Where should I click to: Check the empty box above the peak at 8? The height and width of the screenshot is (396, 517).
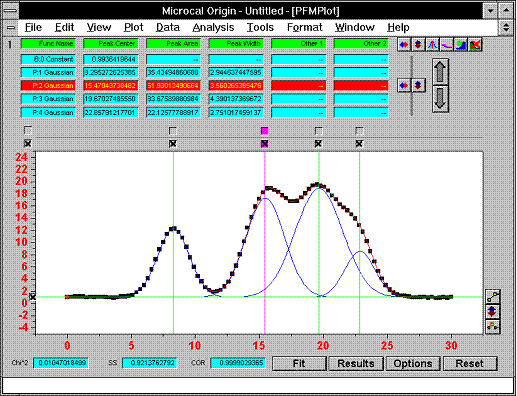click(173, 131)
